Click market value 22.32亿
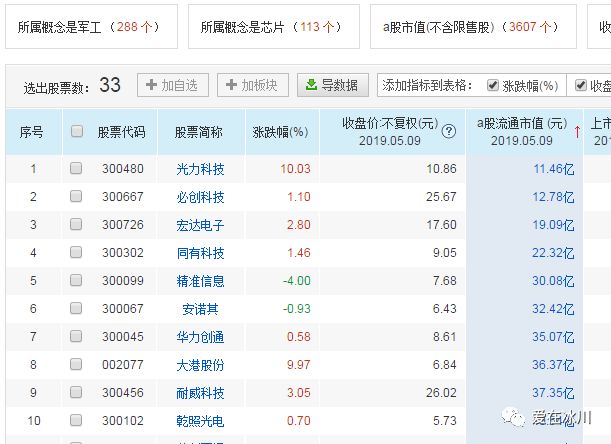This screenshot has height=444, width=611. click(x=553, y=253)
